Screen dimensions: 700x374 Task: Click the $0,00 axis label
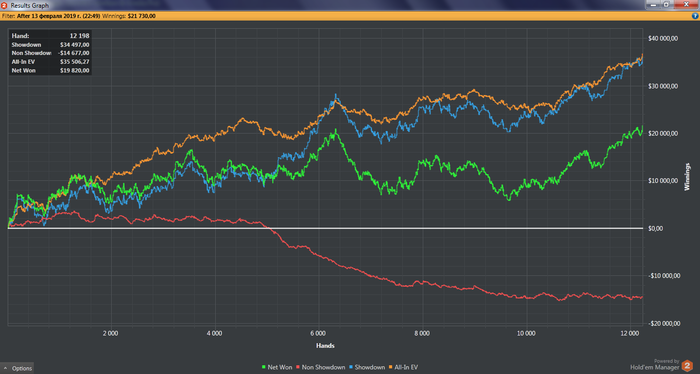coord(655,229)
